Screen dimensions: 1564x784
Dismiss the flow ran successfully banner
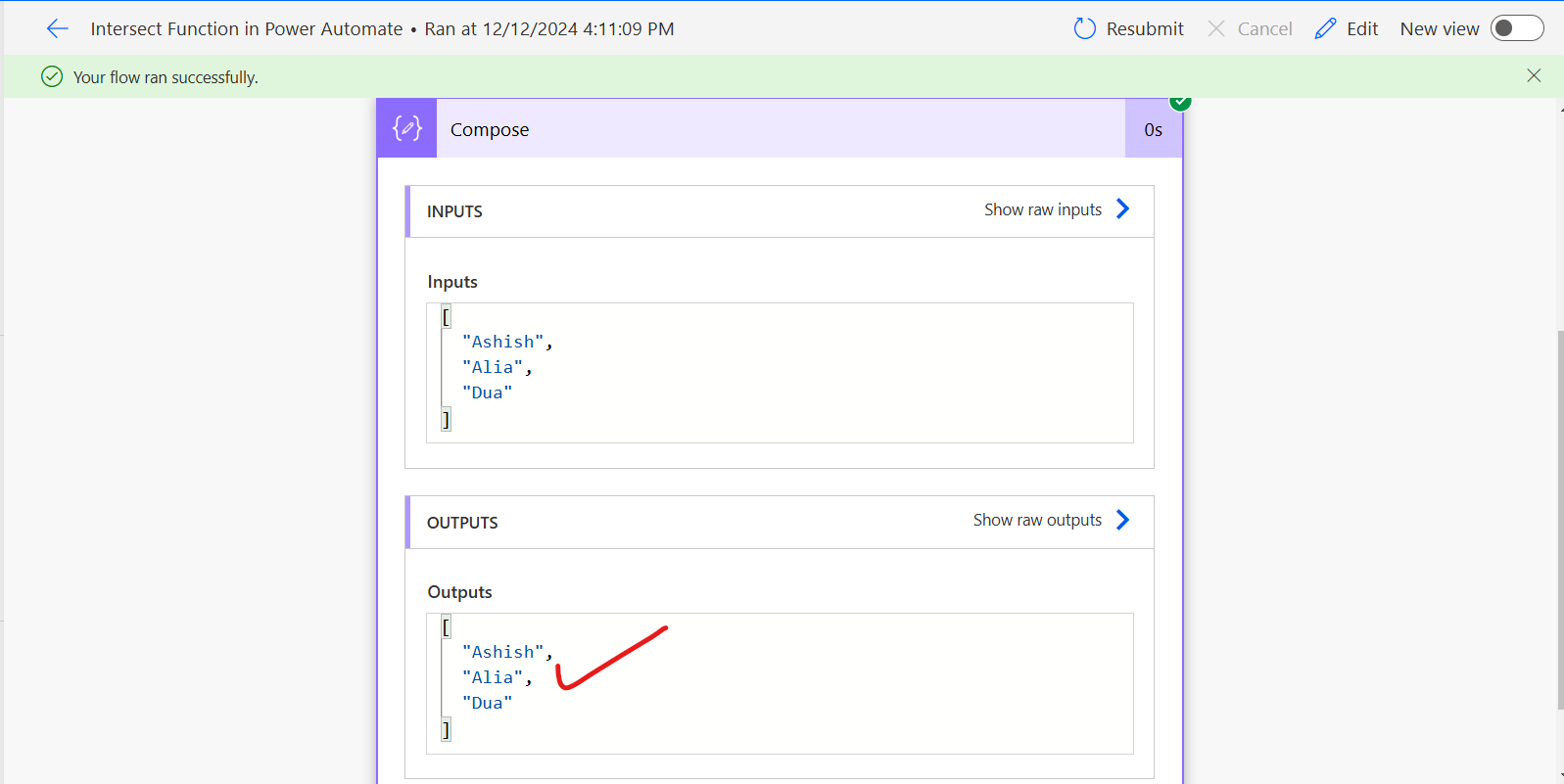tap(1534, 76)
